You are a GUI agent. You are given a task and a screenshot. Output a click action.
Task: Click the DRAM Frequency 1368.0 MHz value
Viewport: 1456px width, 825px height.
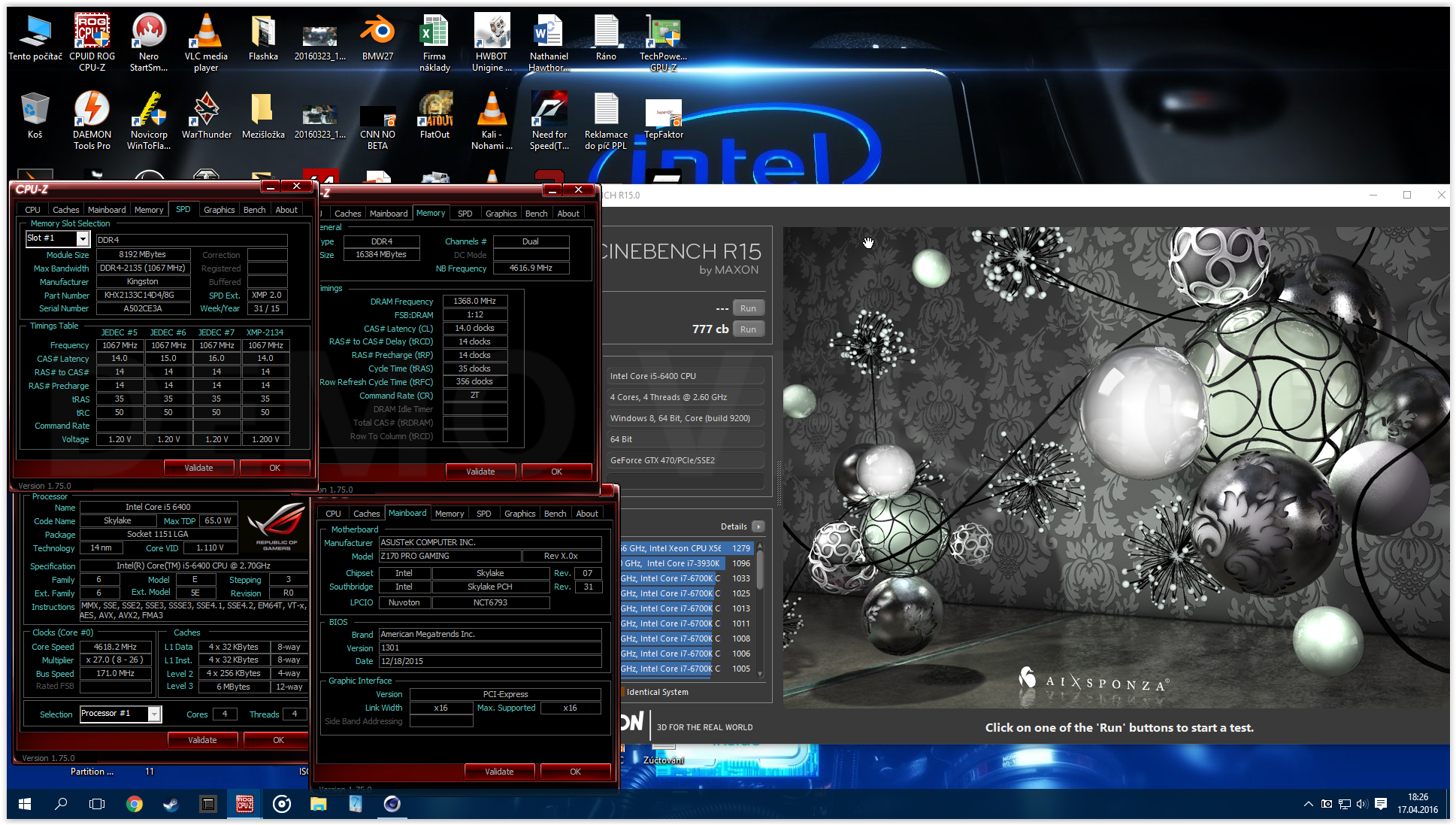(475, 301)
